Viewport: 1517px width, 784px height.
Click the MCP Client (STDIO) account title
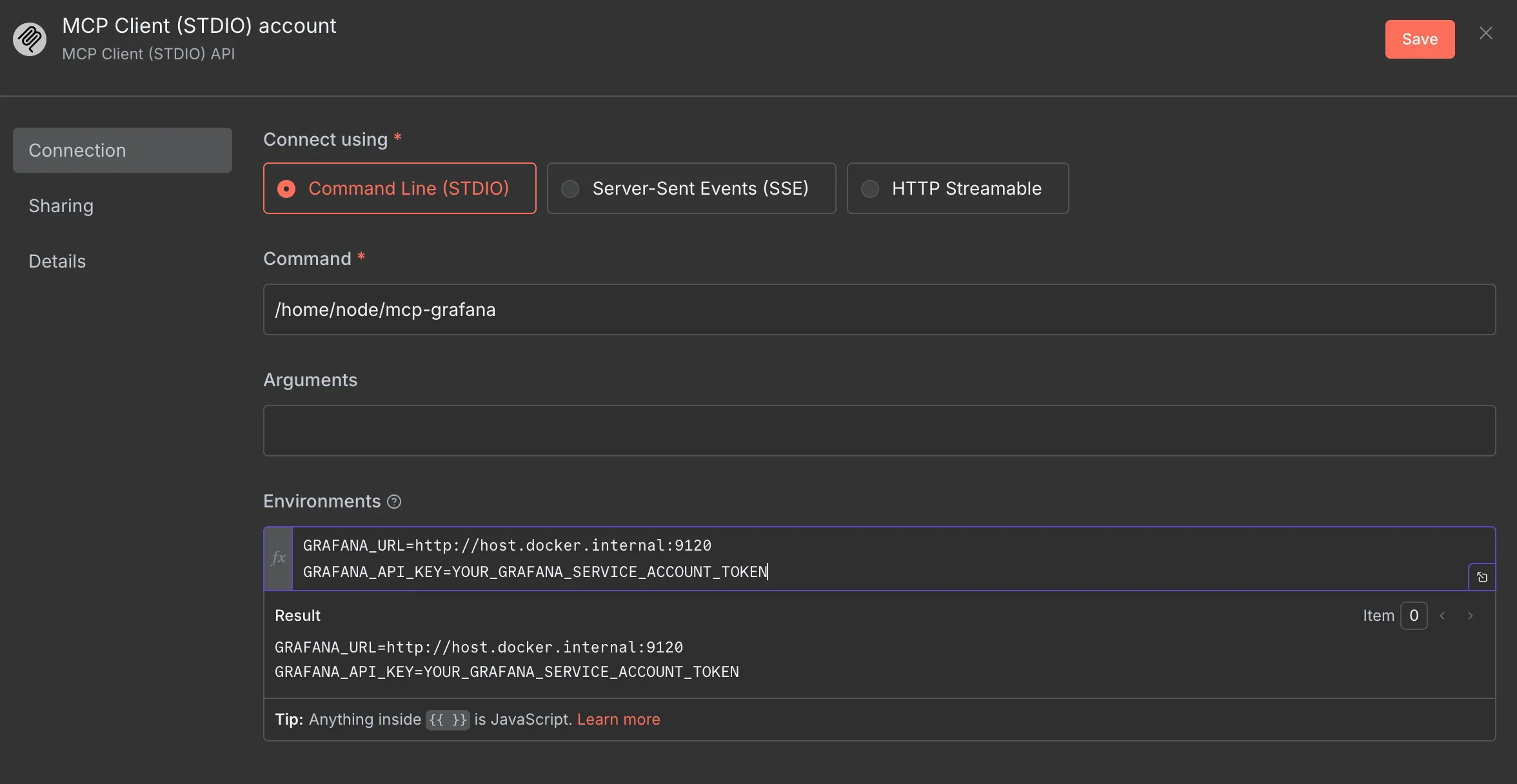tap(199, 26)
